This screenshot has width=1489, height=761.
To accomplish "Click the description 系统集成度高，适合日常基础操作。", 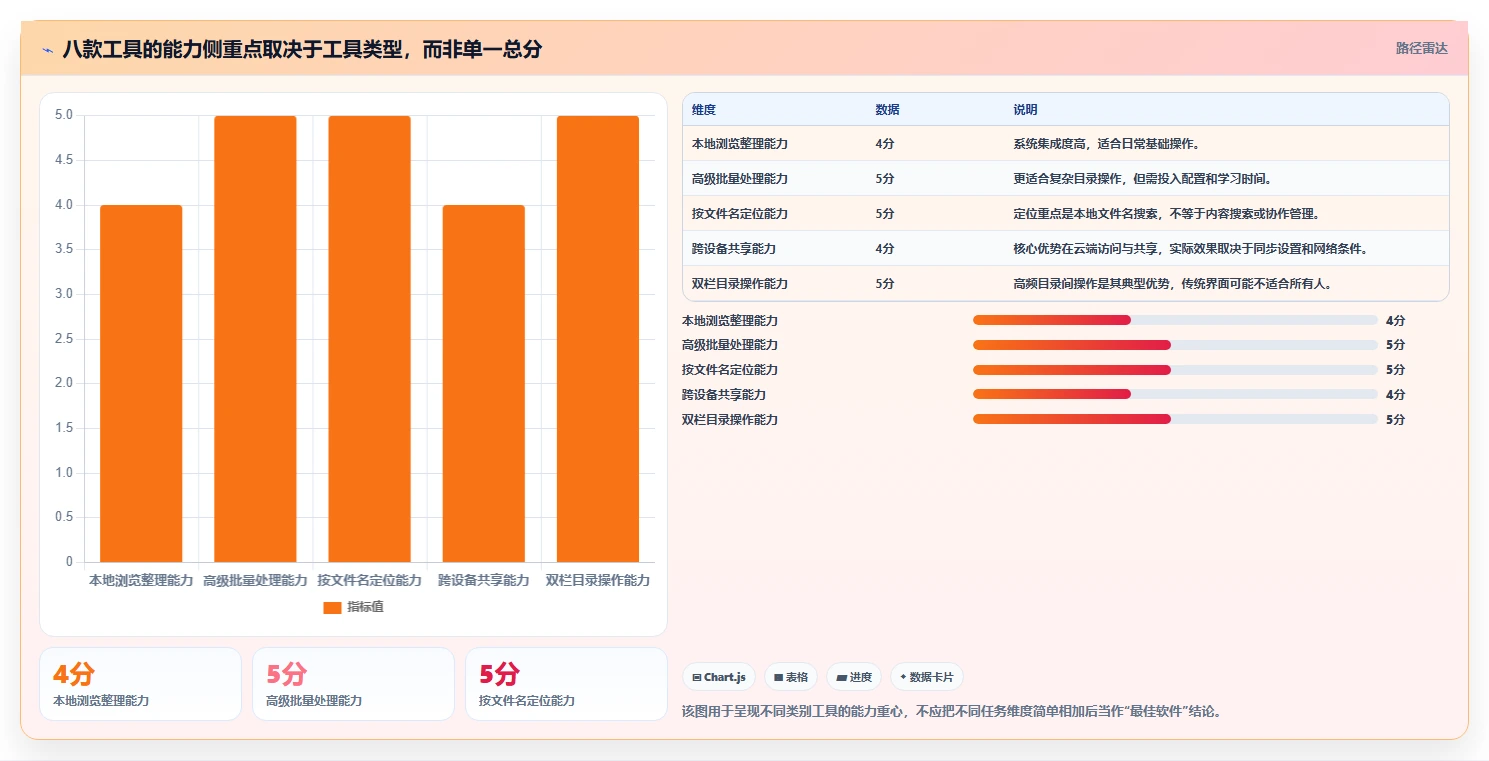I will [x=1106, y=143].
